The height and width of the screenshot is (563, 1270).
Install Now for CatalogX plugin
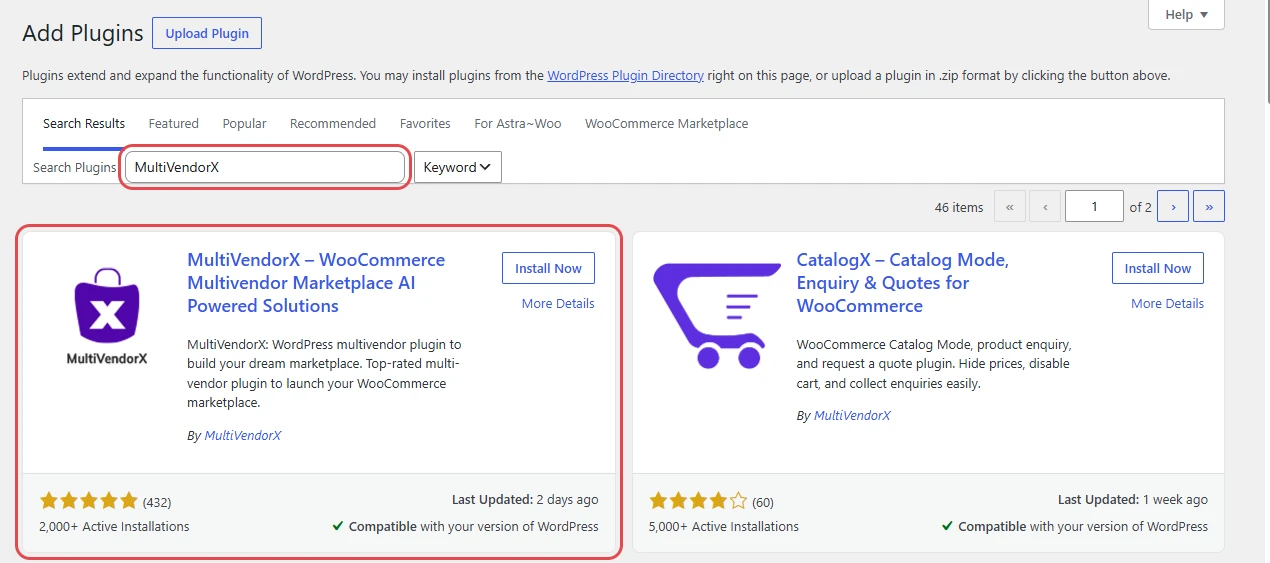1158,268
